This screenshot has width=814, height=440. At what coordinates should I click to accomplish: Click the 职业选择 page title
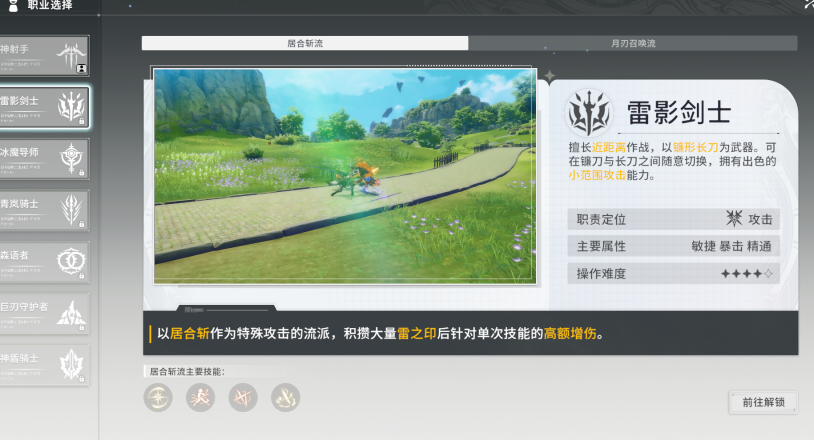[50, 5]
